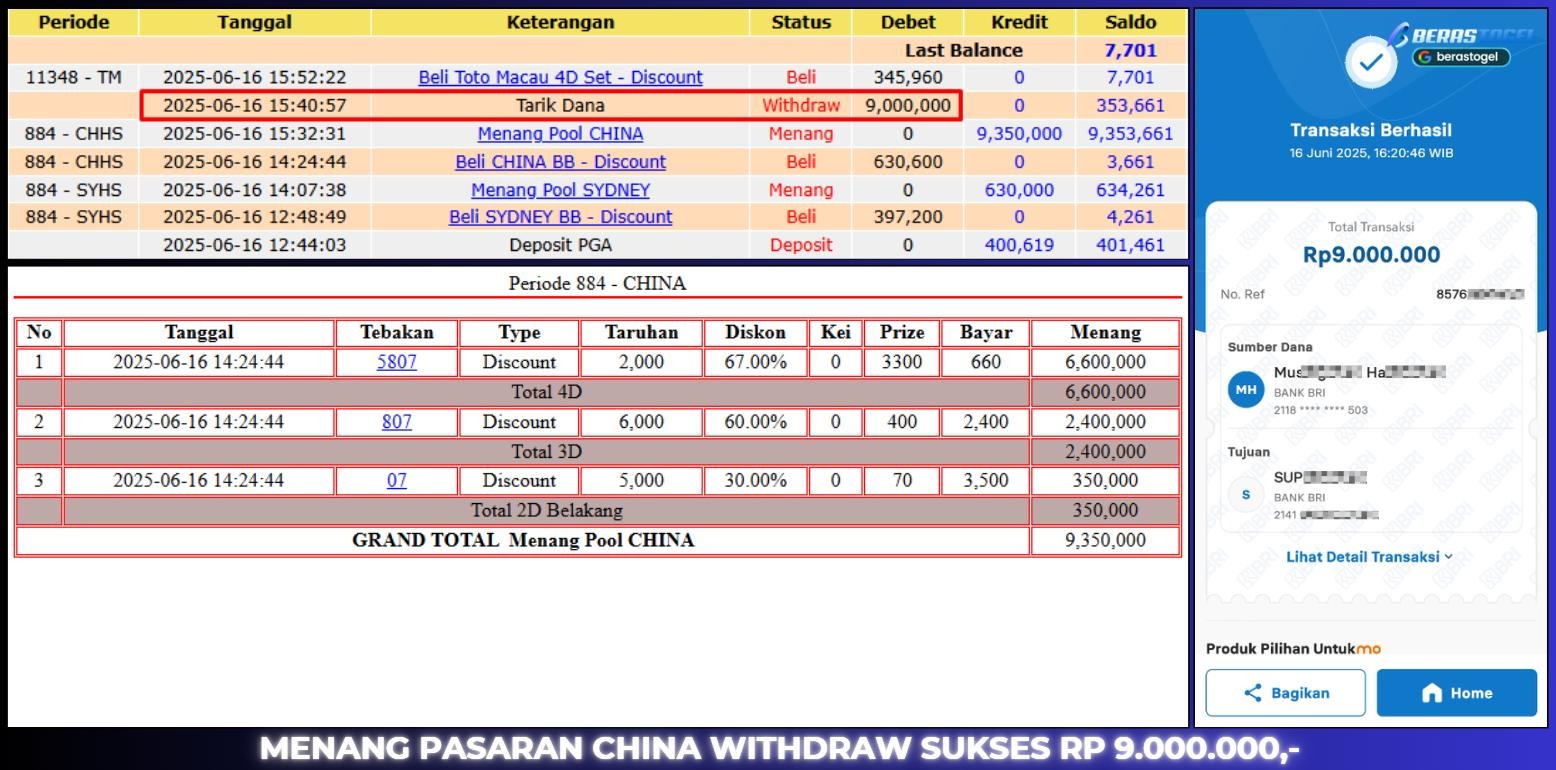Click the Total 4D row label
The width and height of the screenshot is (1556, 770).
546,392
